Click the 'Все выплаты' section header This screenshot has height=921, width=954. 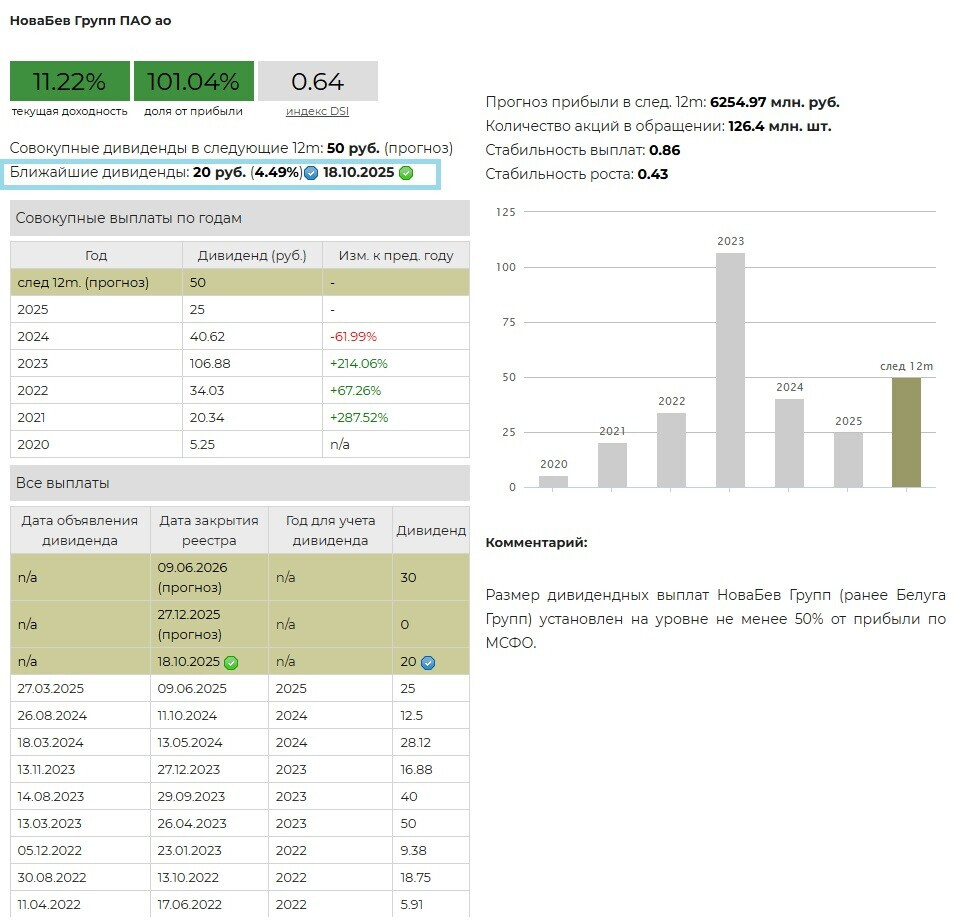coord(239,483)
